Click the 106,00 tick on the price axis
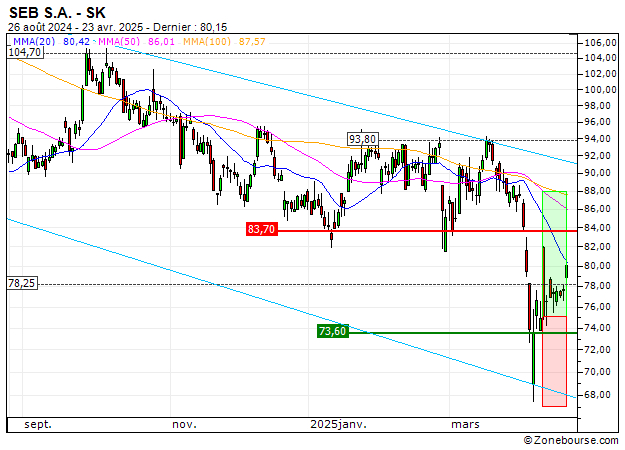The image size is (625, 450). pos(600,43)
